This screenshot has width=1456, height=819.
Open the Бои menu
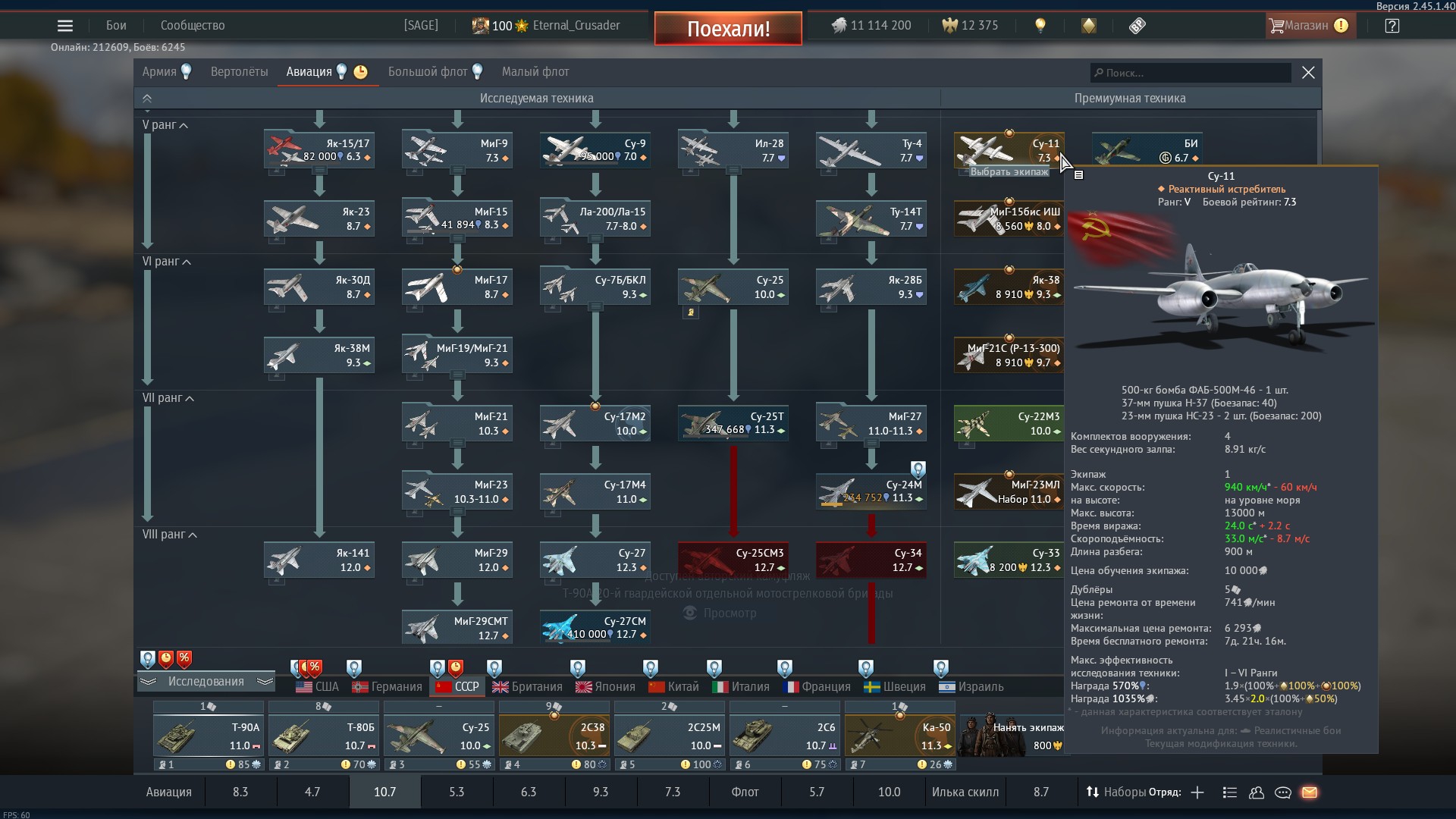tap(116, 26)
